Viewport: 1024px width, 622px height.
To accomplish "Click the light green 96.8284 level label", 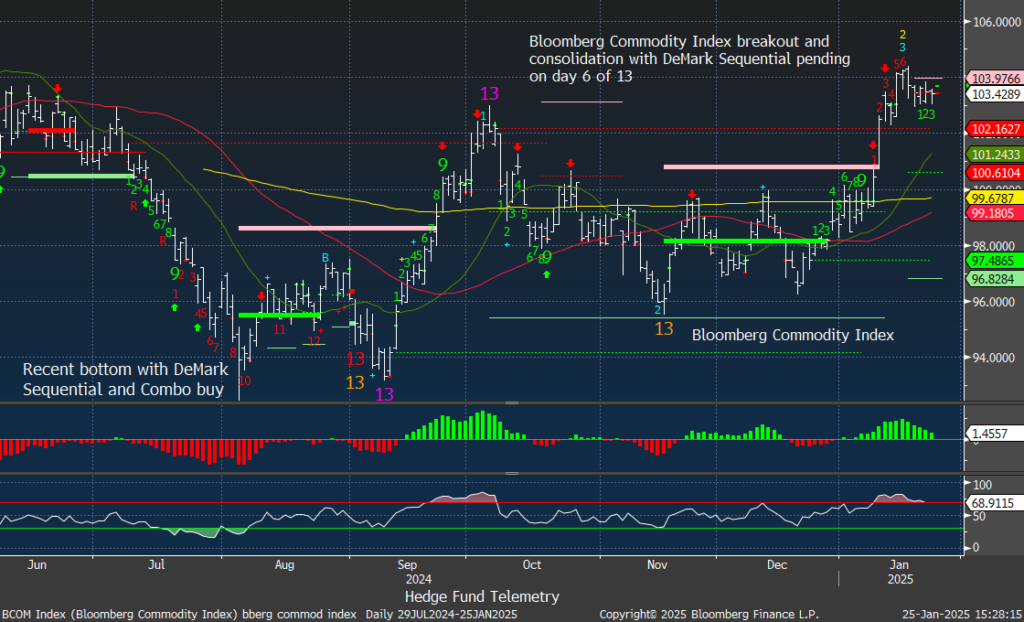I will (993, 279).
